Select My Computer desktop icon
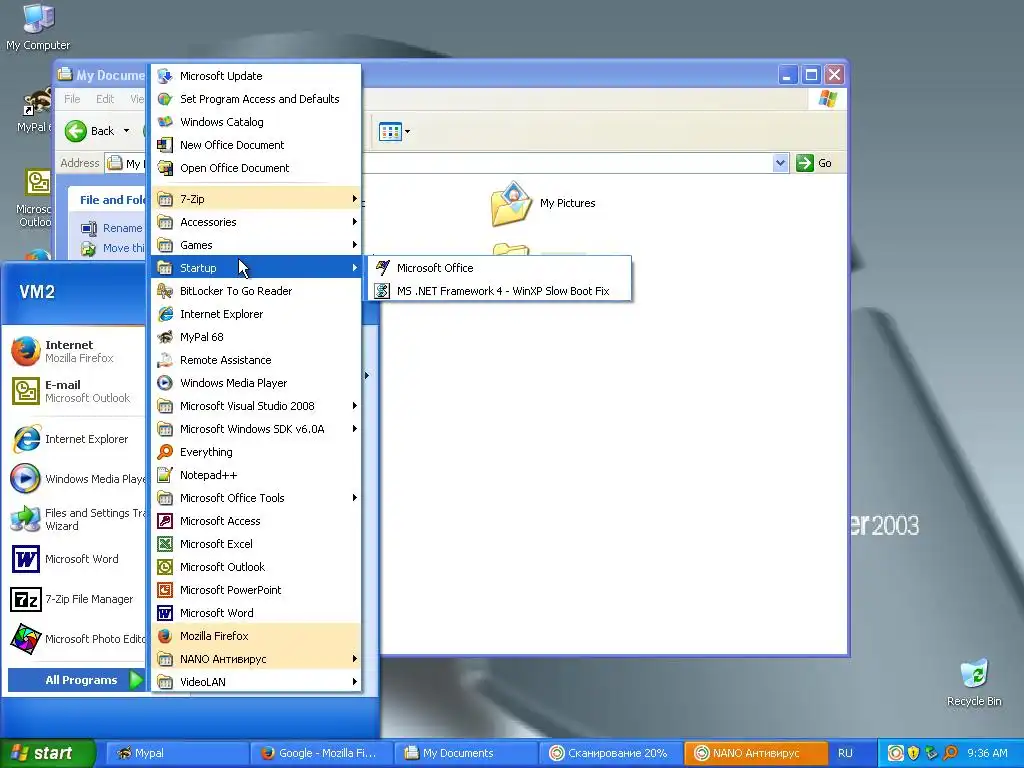This screenshot has width=1024, height=768. (x=38, y=27)
